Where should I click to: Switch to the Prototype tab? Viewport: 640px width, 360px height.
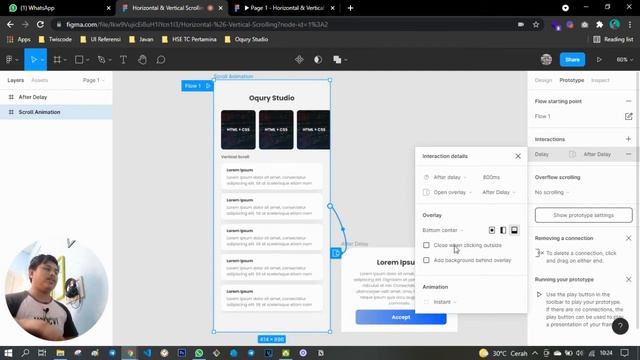571,80
